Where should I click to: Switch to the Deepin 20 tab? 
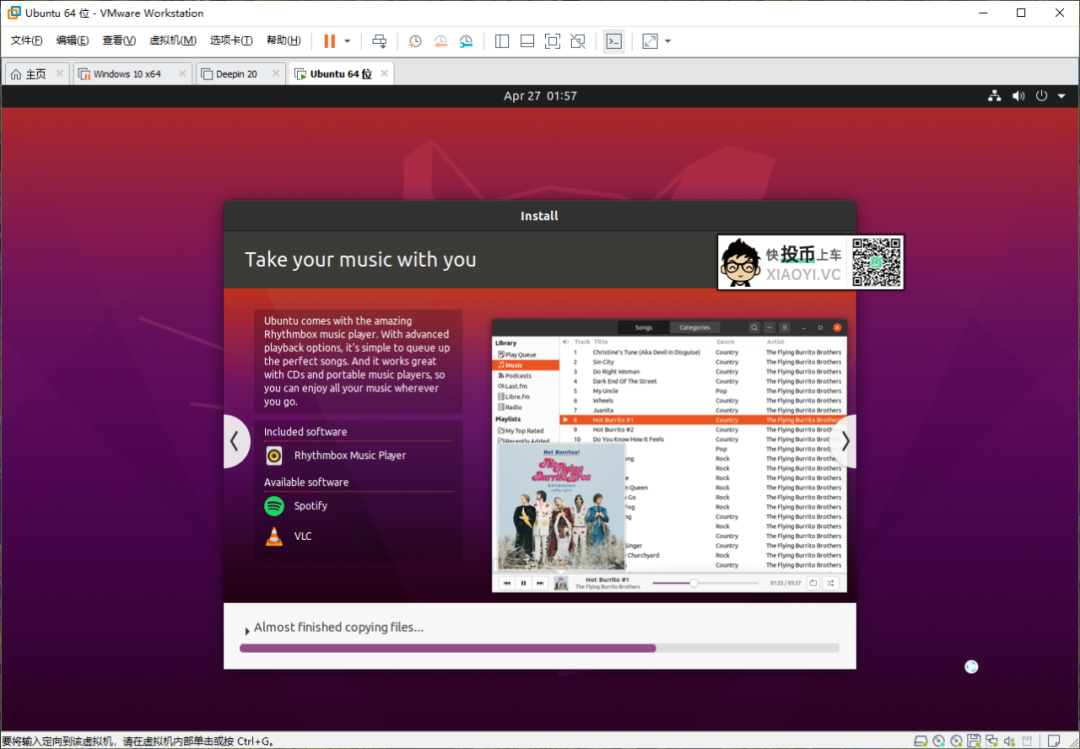point(237,72)
